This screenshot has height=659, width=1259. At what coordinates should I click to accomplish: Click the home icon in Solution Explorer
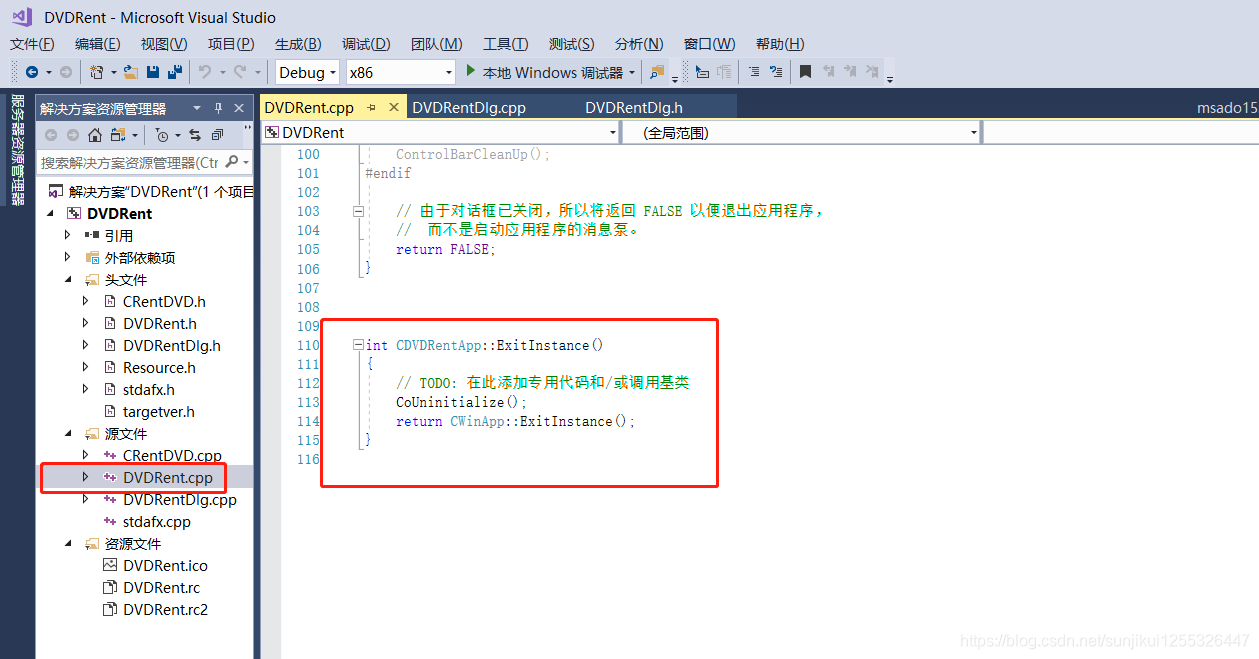coord(95,135)
